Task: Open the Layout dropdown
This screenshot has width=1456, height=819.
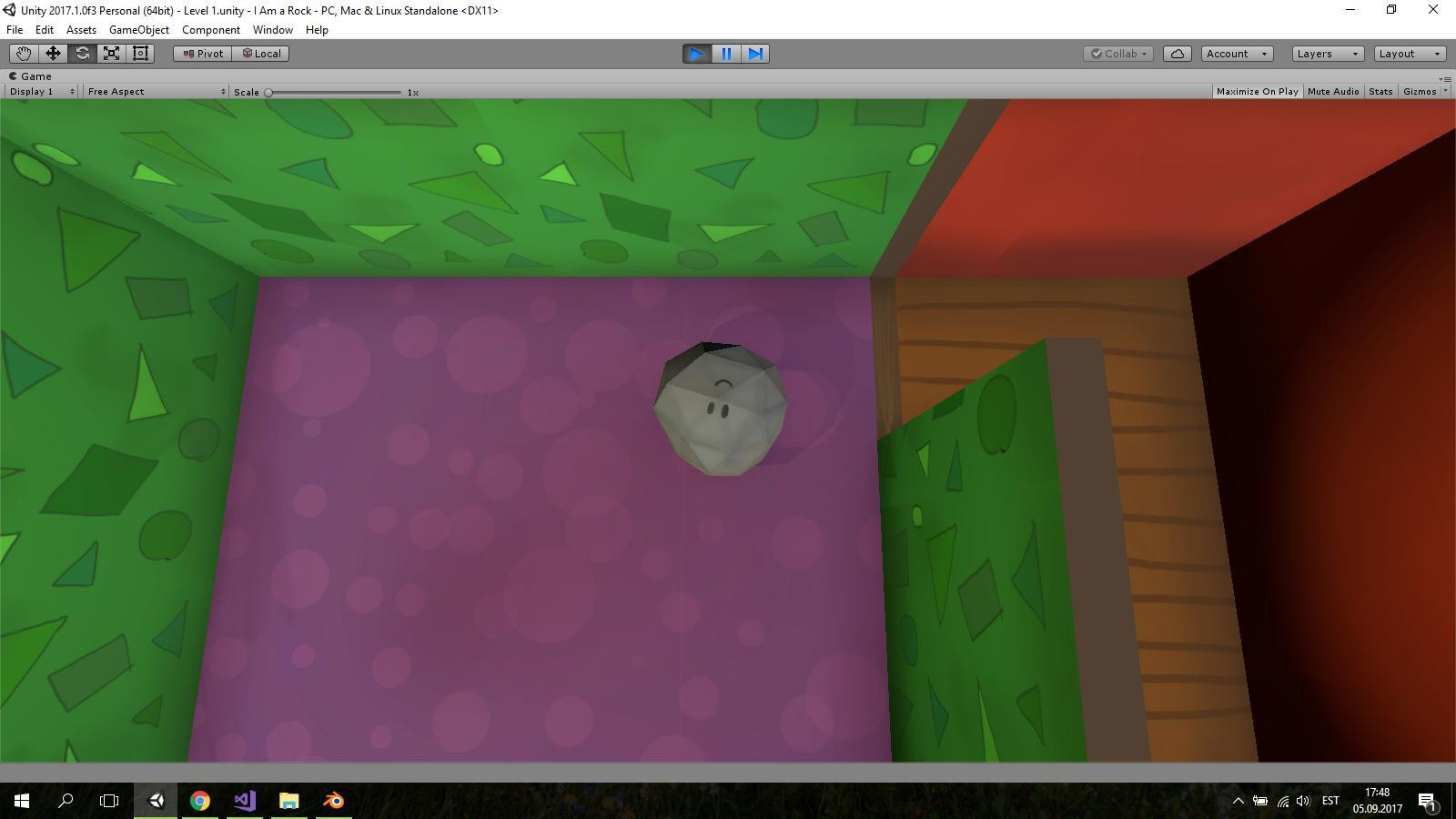Action: (x=1410, y=54)
